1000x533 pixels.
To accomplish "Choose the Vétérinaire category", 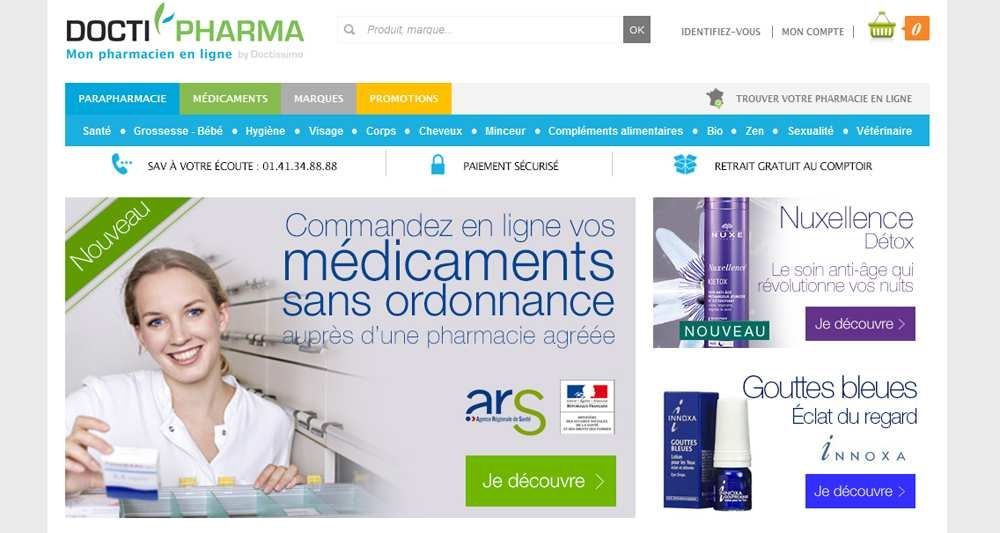I will coord(884,131).
